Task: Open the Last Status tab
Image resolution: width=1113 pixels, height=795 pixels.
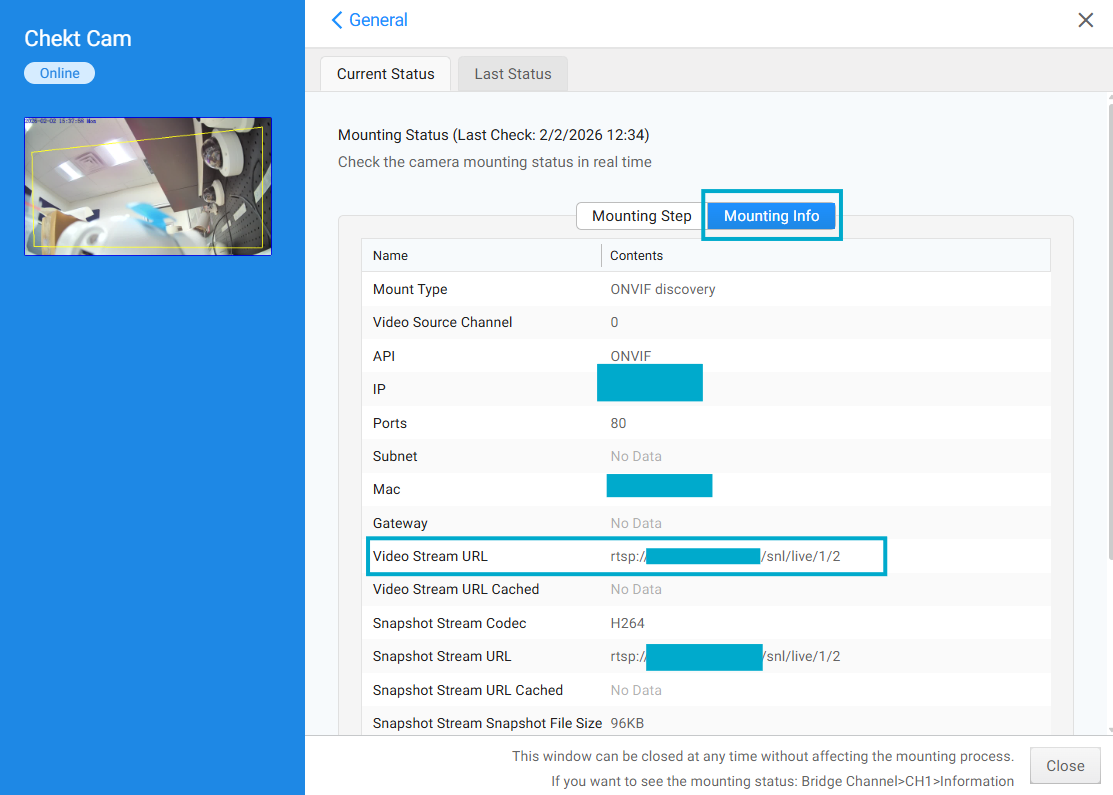Action: (512, 74)
